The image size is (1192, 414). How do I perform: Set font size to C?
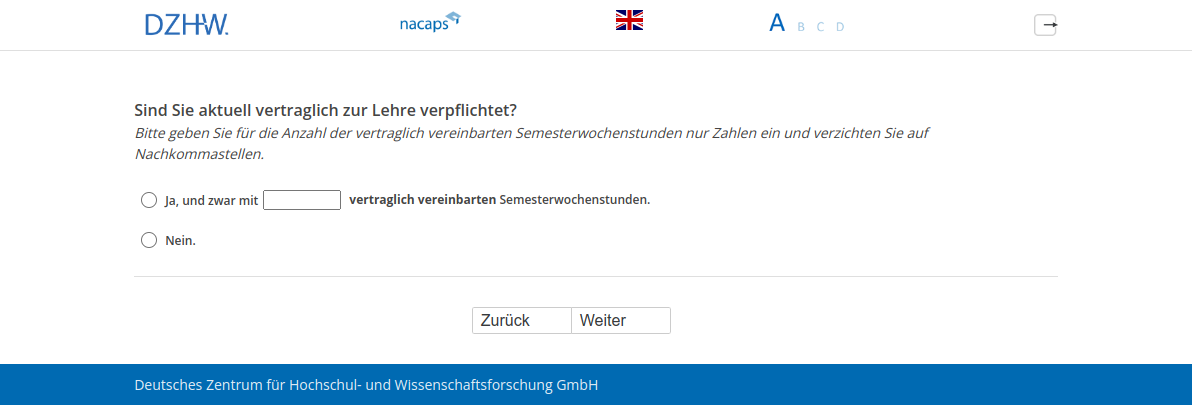820,27
